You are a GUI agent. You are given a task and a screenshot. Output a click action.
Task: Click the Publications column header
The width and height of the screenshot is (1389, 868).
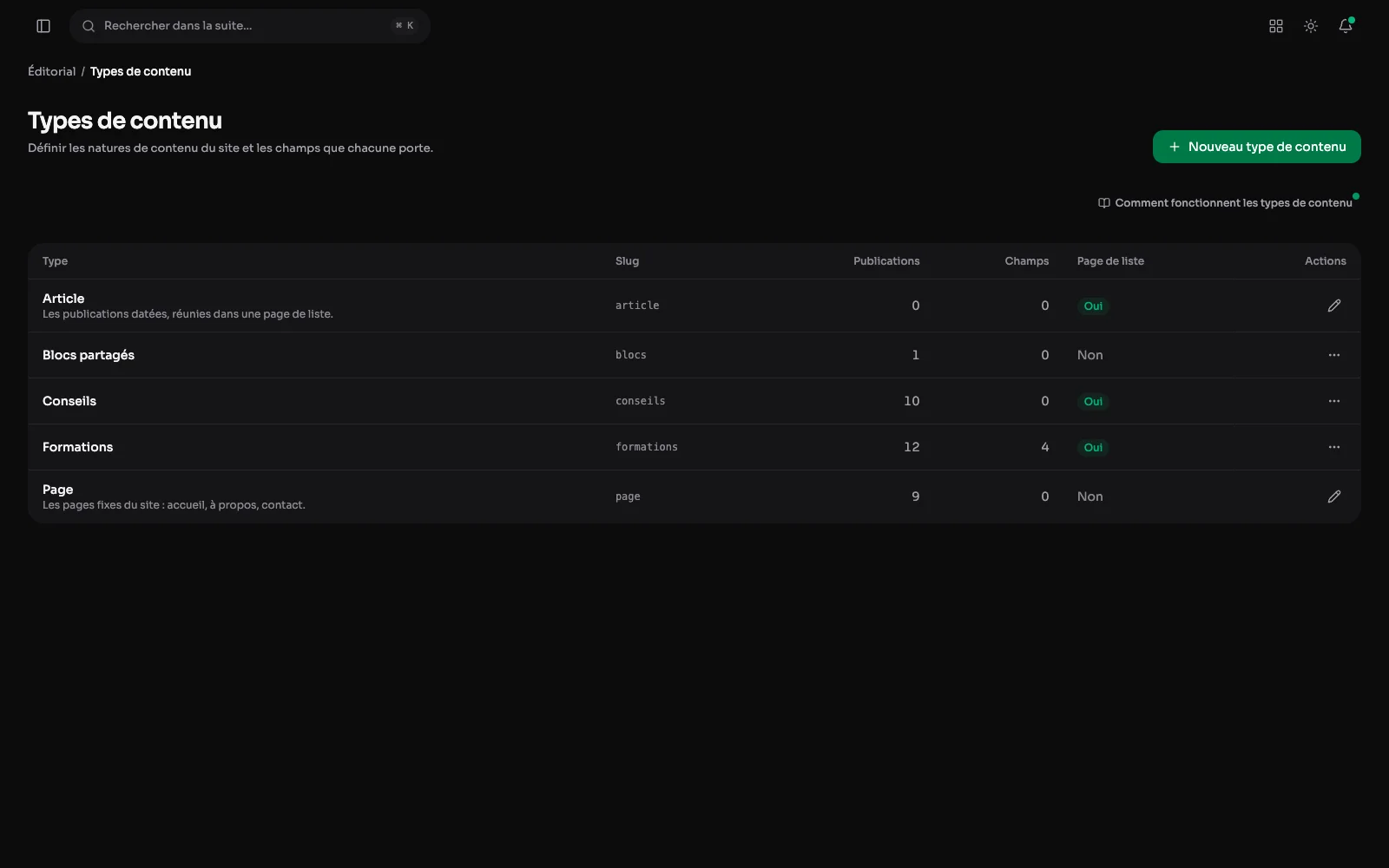pos(886,261)
